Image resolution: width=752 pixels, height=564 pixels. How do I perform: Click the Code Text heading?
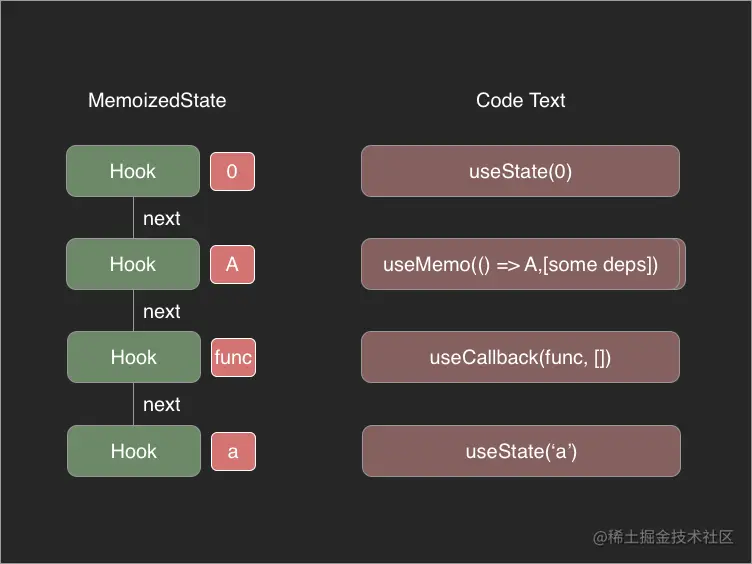click(x=520, y=100)
